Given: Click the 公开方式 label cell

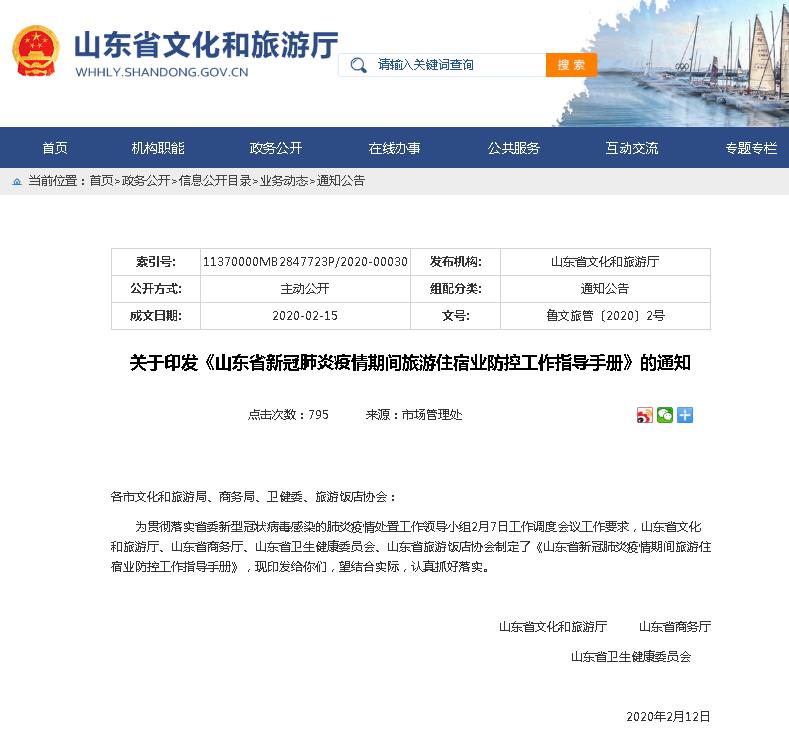Looking at the screenshot, I should tap(156, 289).
